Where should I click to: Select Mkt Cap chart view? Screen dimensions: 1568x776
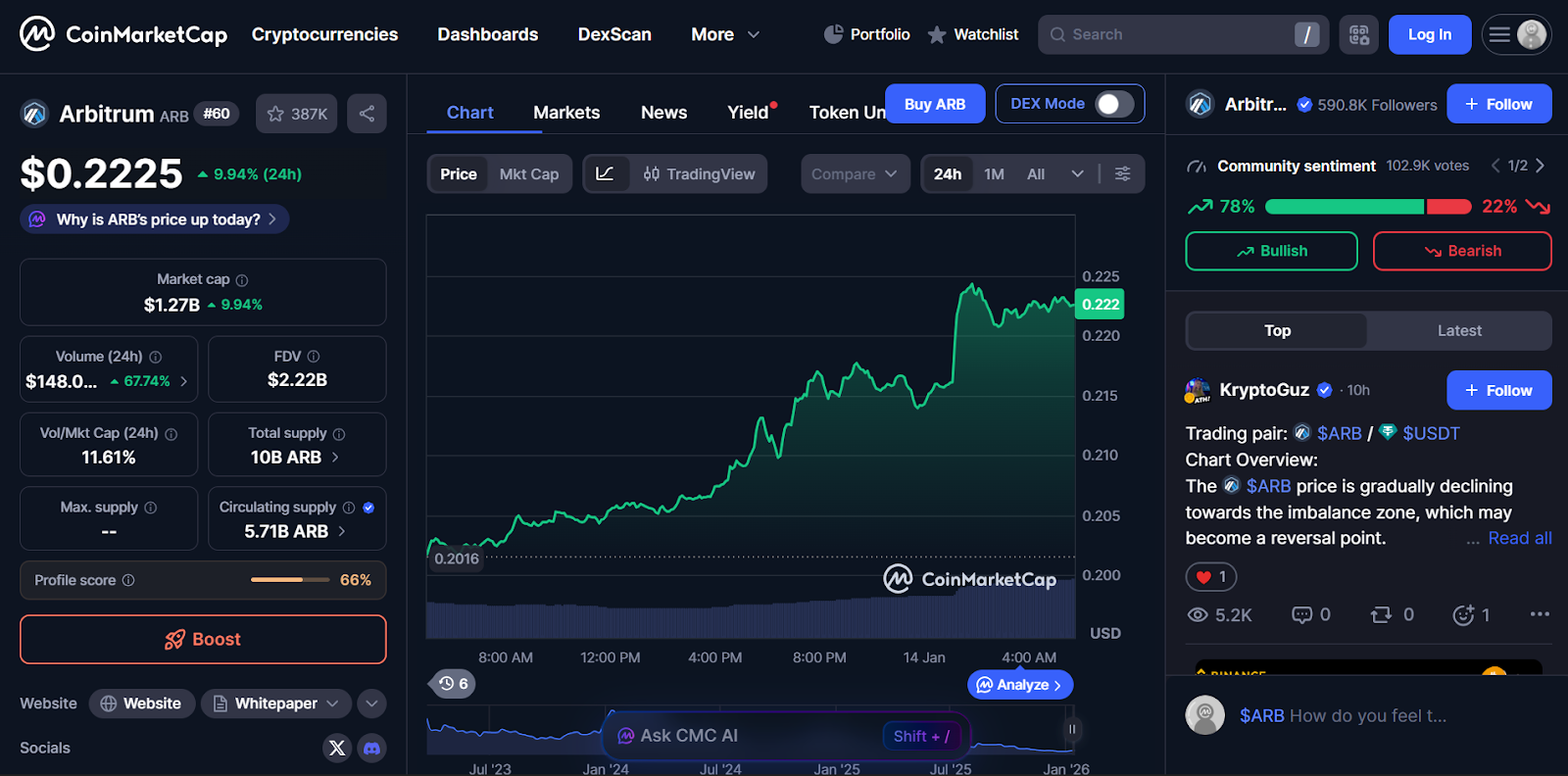pyautogui.click(x=528, y=173)
